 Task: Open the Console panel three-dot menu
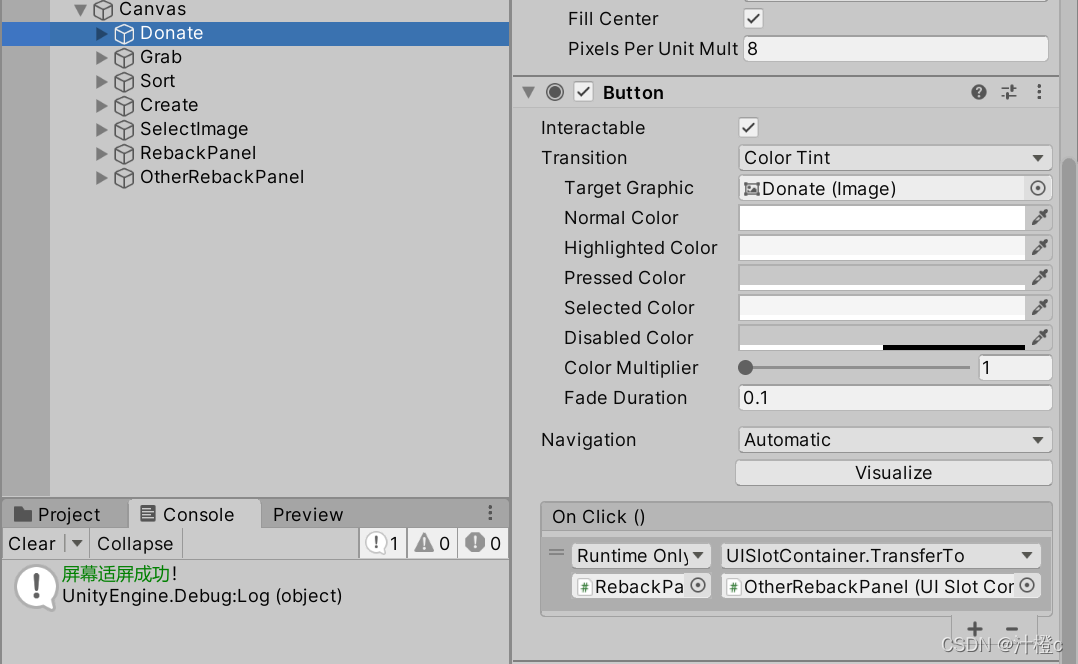point(490,513)
